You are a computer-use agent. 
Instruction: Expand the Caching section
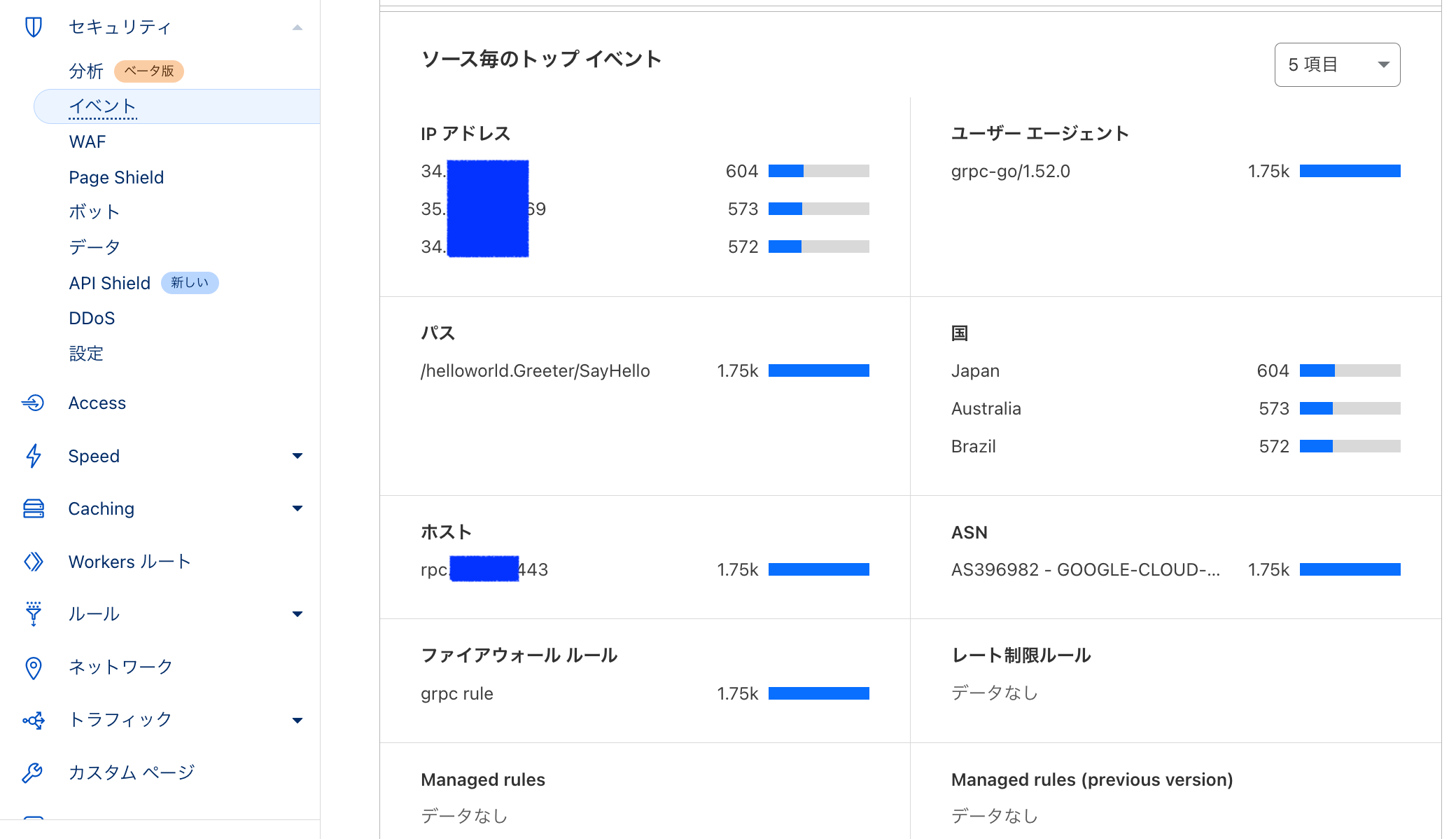point(297,508)
